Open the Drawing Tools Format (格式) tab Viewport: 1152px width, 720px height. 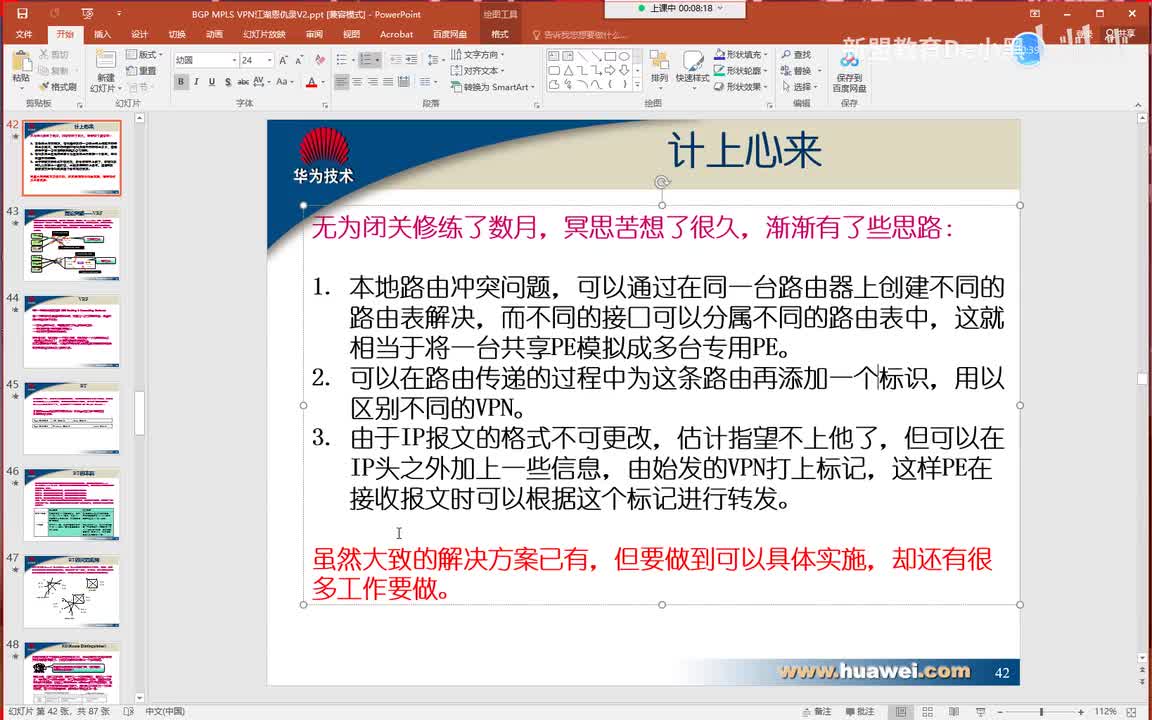pos(500,34)
